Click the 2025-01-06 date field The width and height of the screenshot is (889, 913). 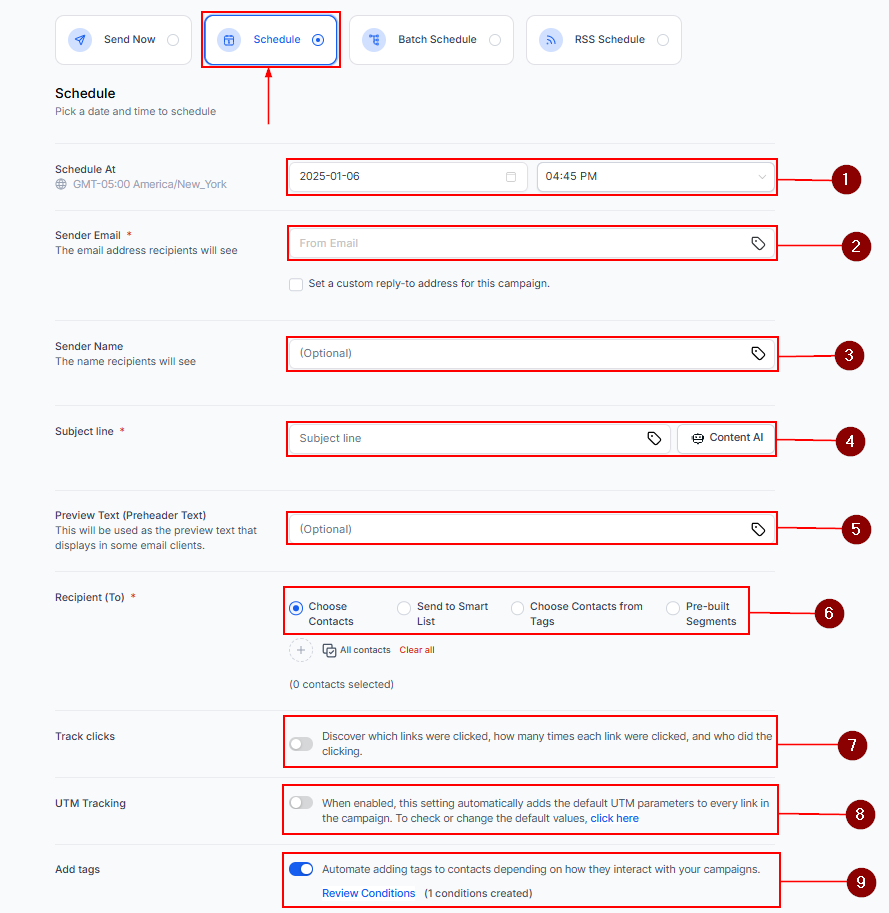coord(408,176)
